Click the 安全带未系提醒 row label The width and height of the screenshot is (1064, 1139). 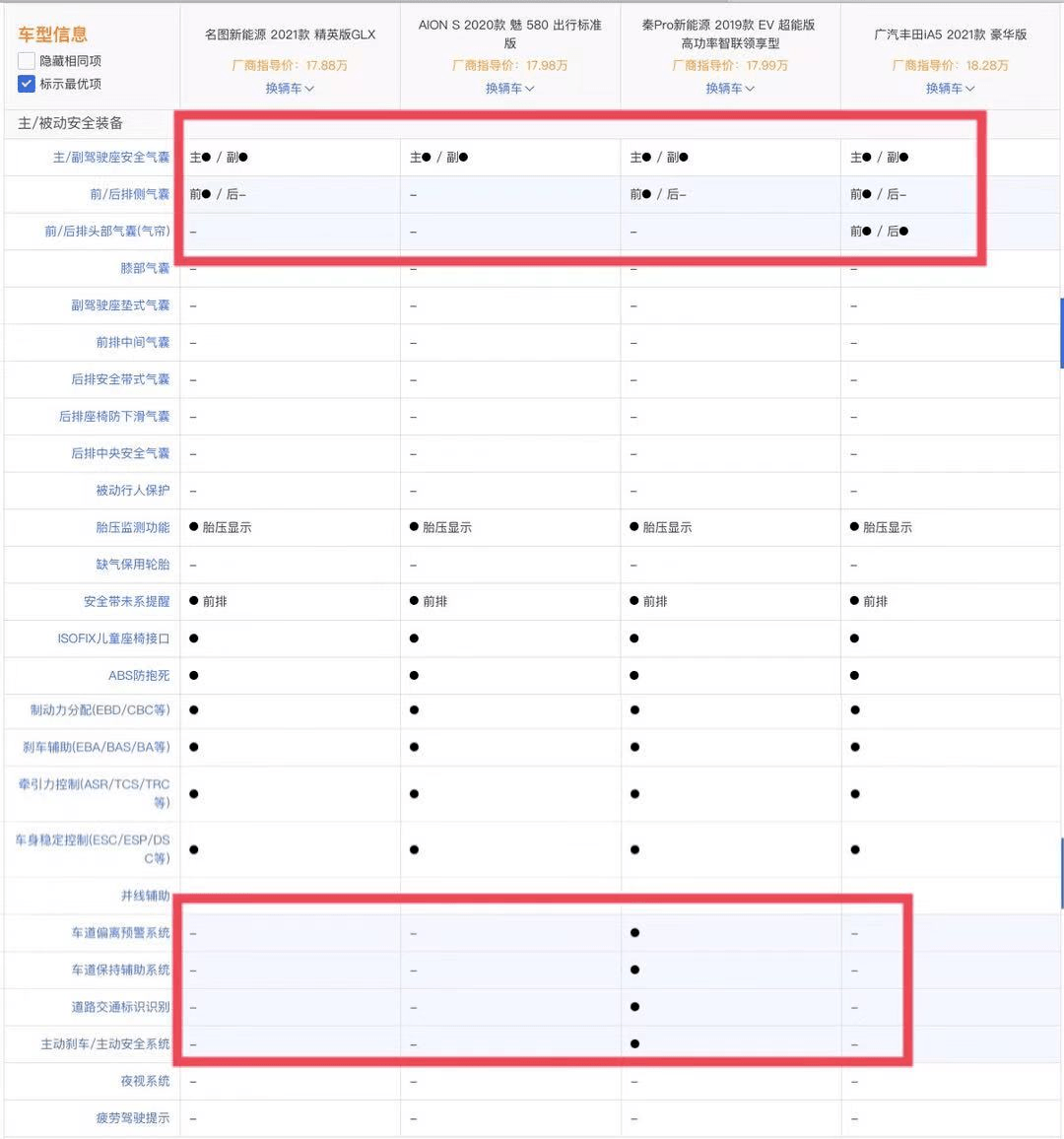pos(126,601)
